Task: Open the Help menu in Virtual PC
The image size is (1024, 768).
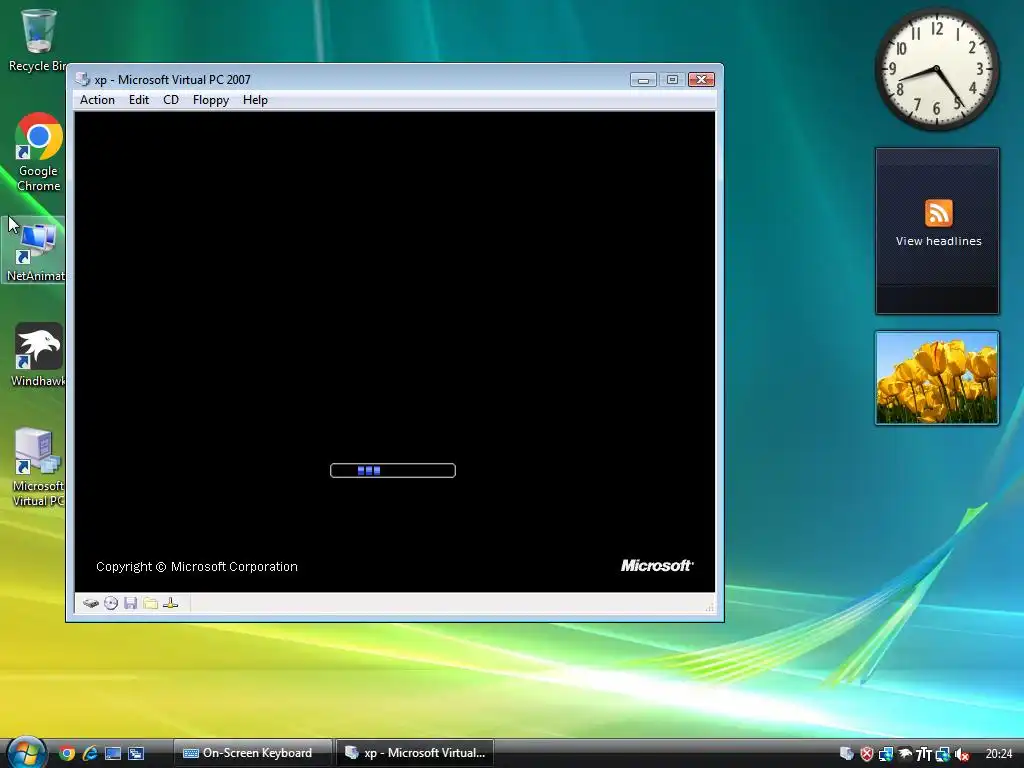Action: pos(255,100)
